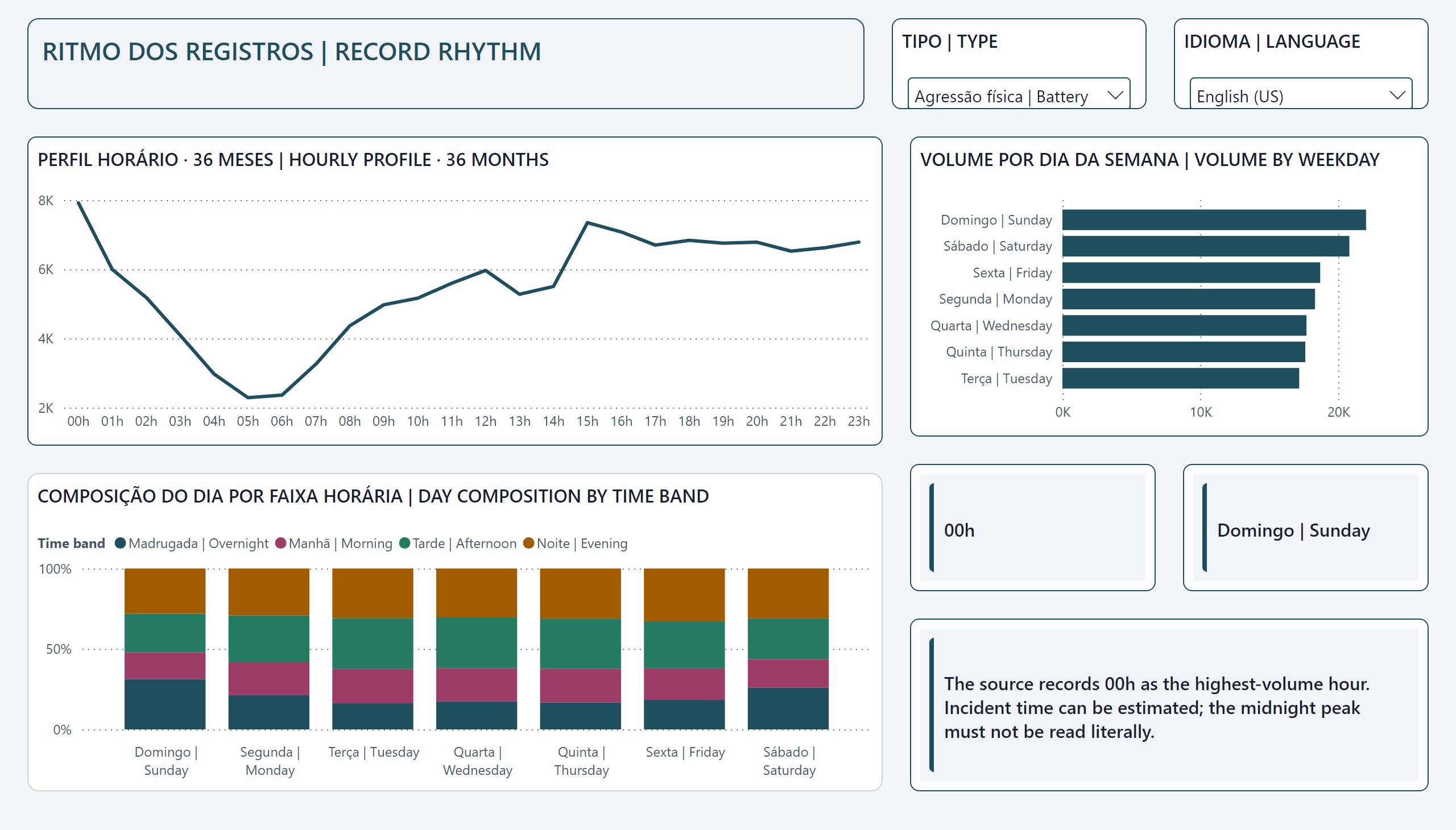
Task: Click the Noite | Evening legend swatch
Action: 529,543
